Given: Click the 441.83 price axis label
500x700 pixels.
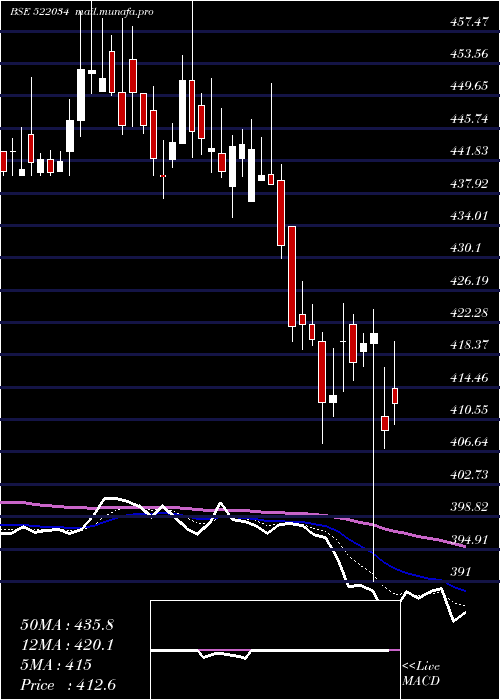Looking at the screenshot, I should point(469,151).
